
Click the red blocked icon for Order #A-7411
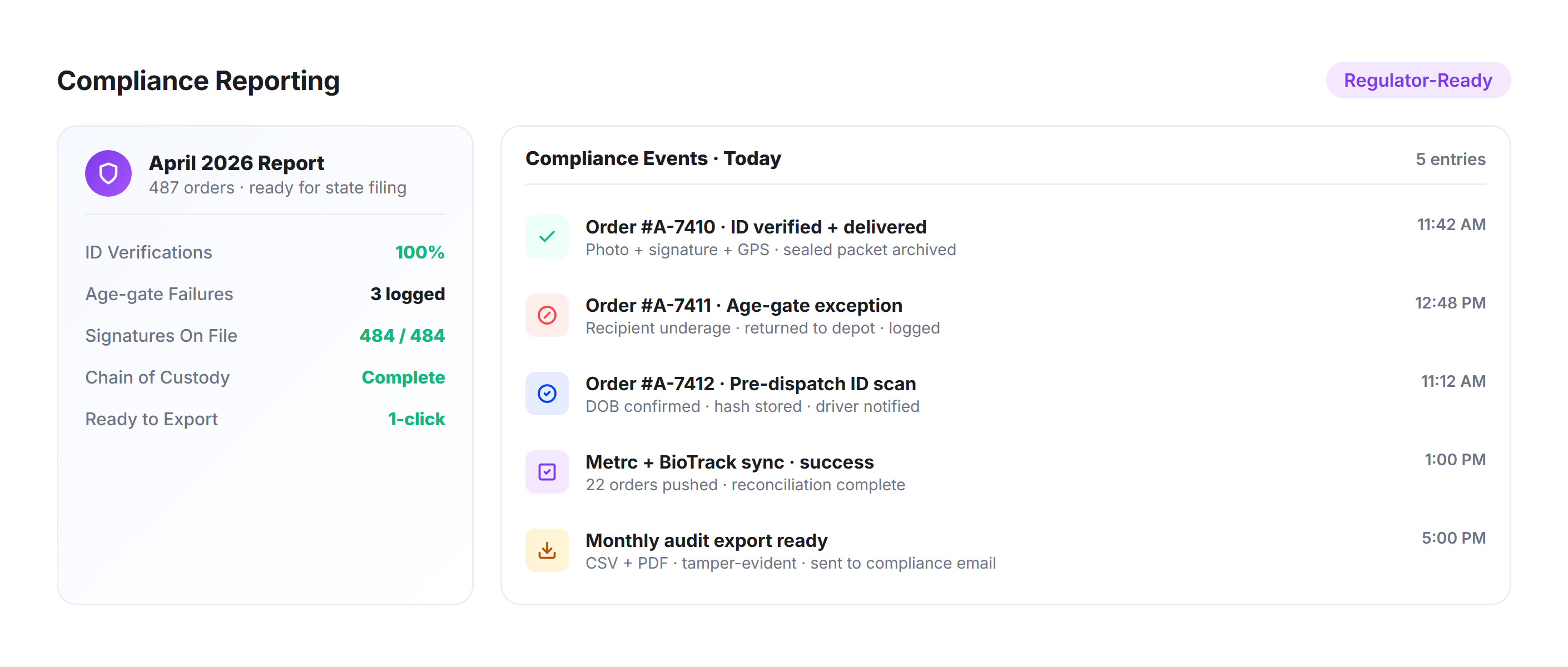coord(547,315)
